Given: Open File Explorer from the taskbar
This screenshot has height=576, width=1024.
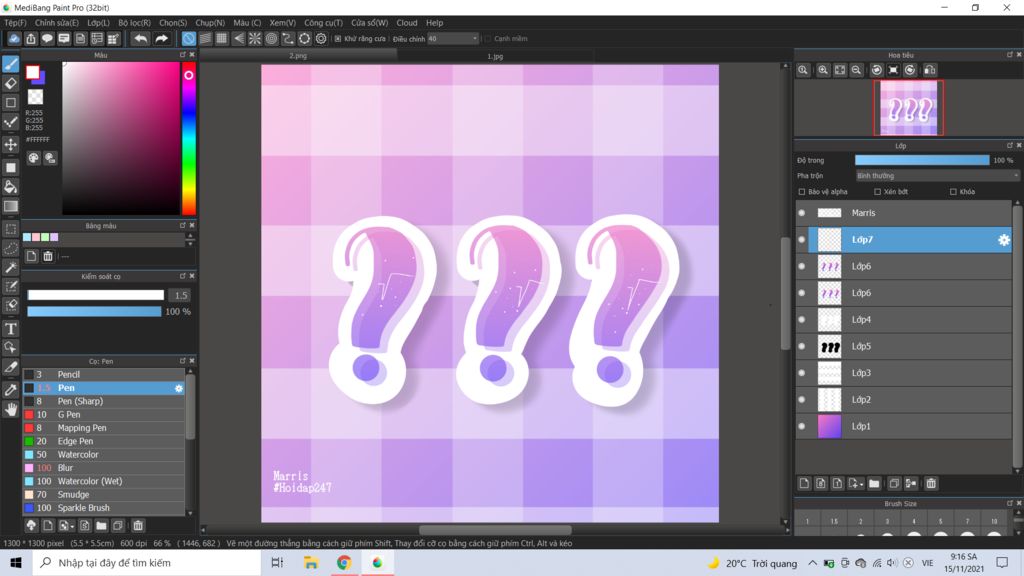Looking at the screenshot, I should click(311, 562).
